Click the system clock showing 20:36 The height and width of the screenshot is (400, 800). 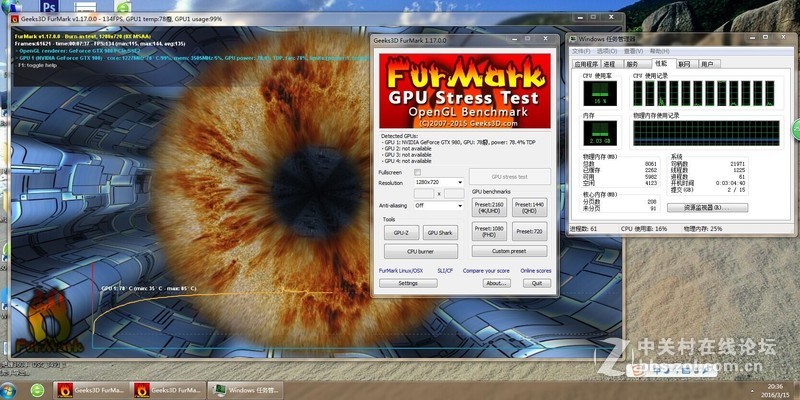tap(774, 387)
